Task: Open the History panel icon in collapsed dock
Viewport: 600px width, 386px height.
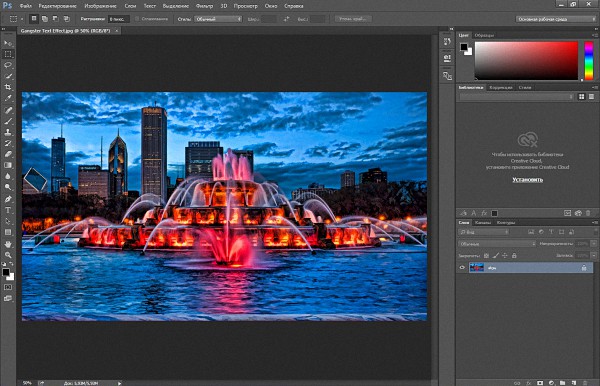Action: 447,42
